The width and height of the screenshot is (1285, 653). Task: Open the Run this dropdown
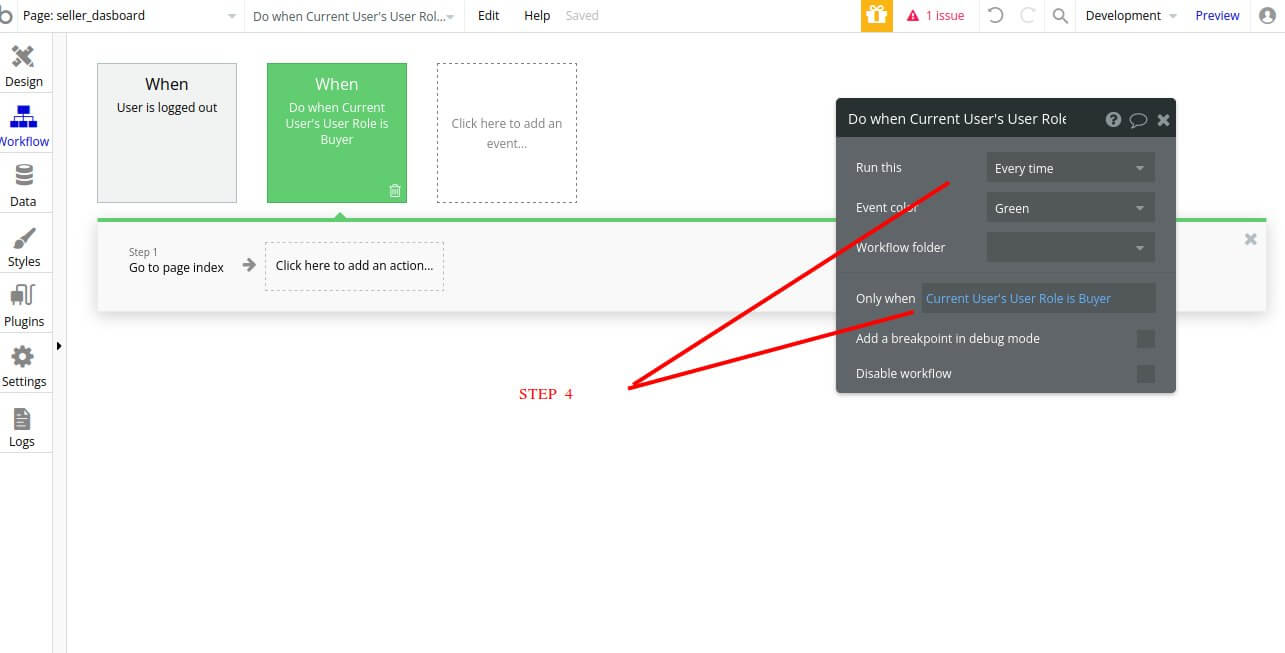pos(1070,168)
